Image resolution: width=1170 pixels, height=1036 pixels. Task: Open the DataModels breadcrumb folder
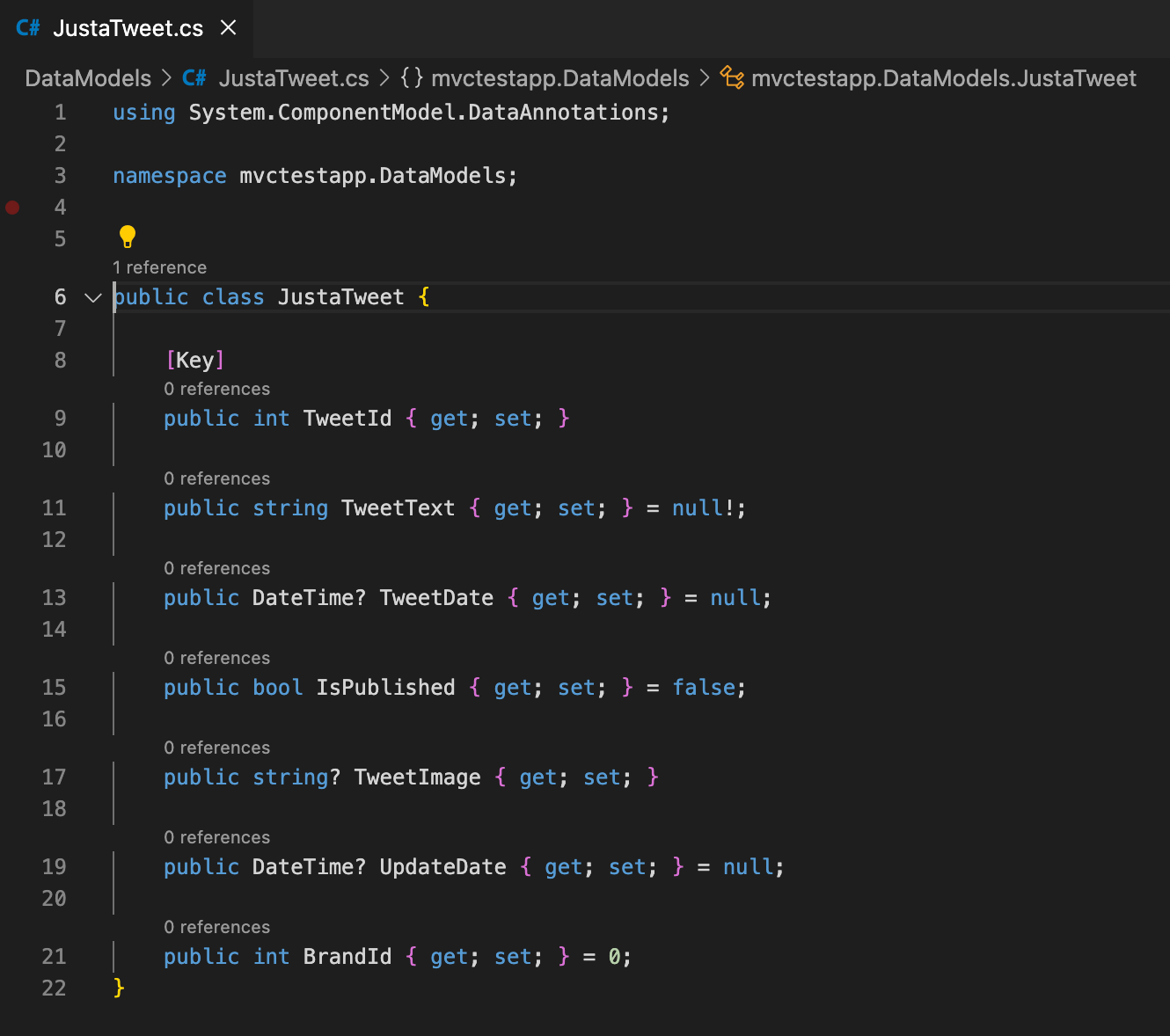tap(88, 78)
